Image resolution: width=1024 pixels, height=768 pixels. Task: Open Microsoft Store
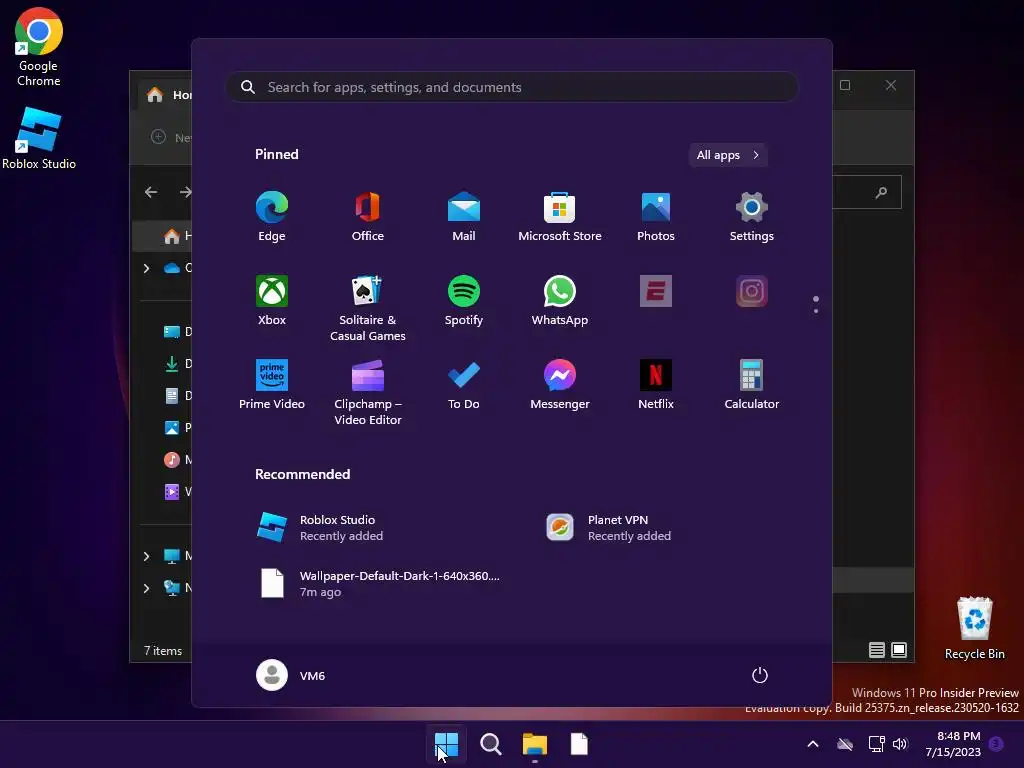click(x=560, y=217)
